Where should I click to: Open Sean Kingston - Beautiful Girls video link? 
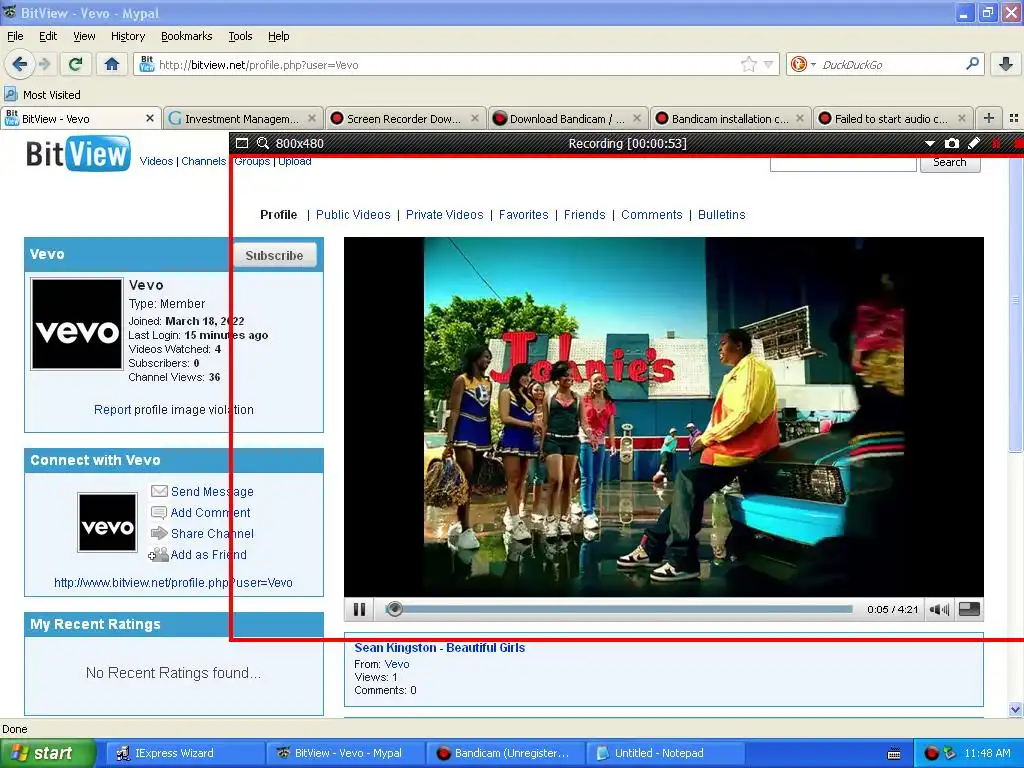pos(440,648)
